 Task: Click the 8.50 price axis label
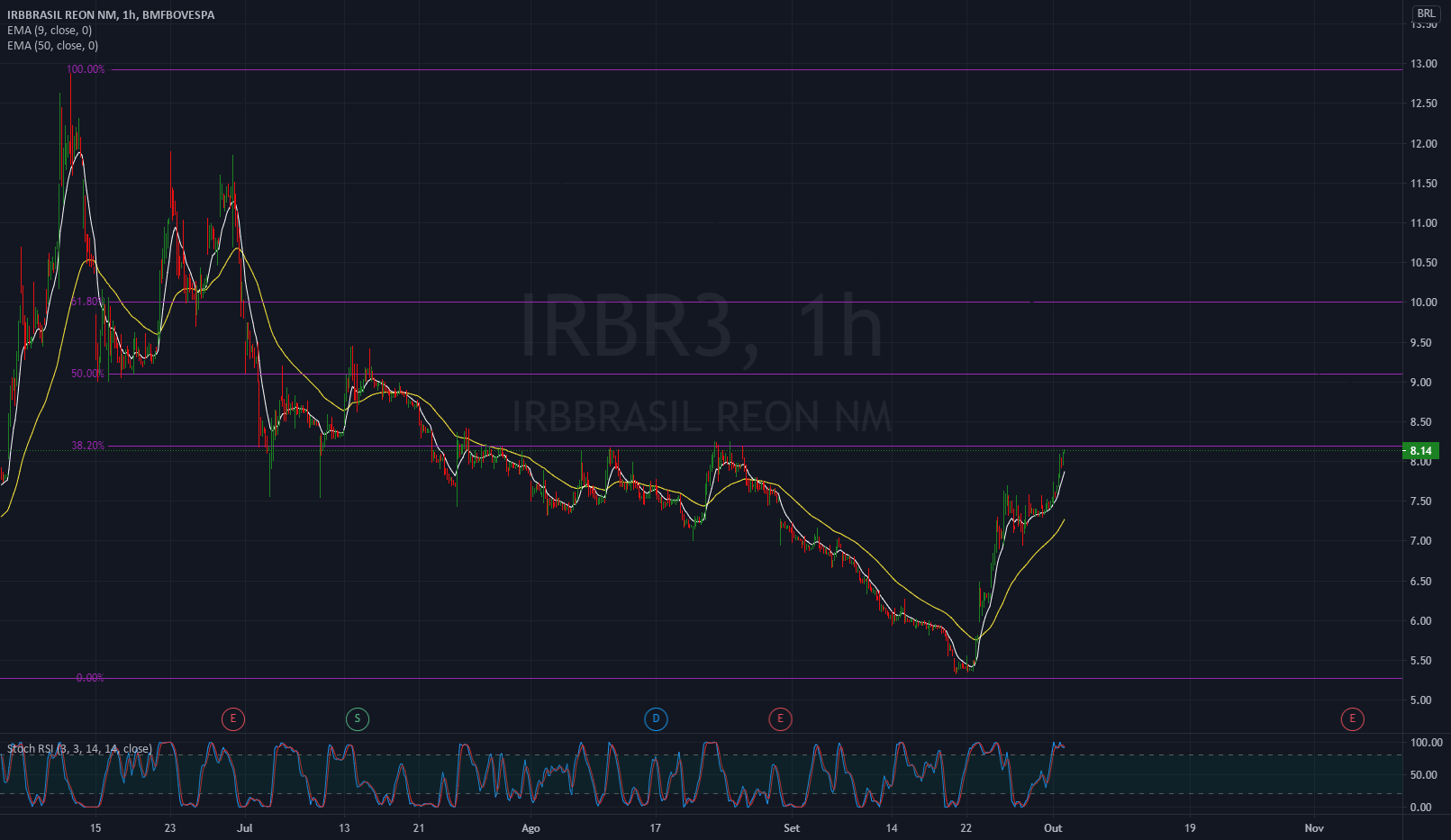(x=1421, y=422)
